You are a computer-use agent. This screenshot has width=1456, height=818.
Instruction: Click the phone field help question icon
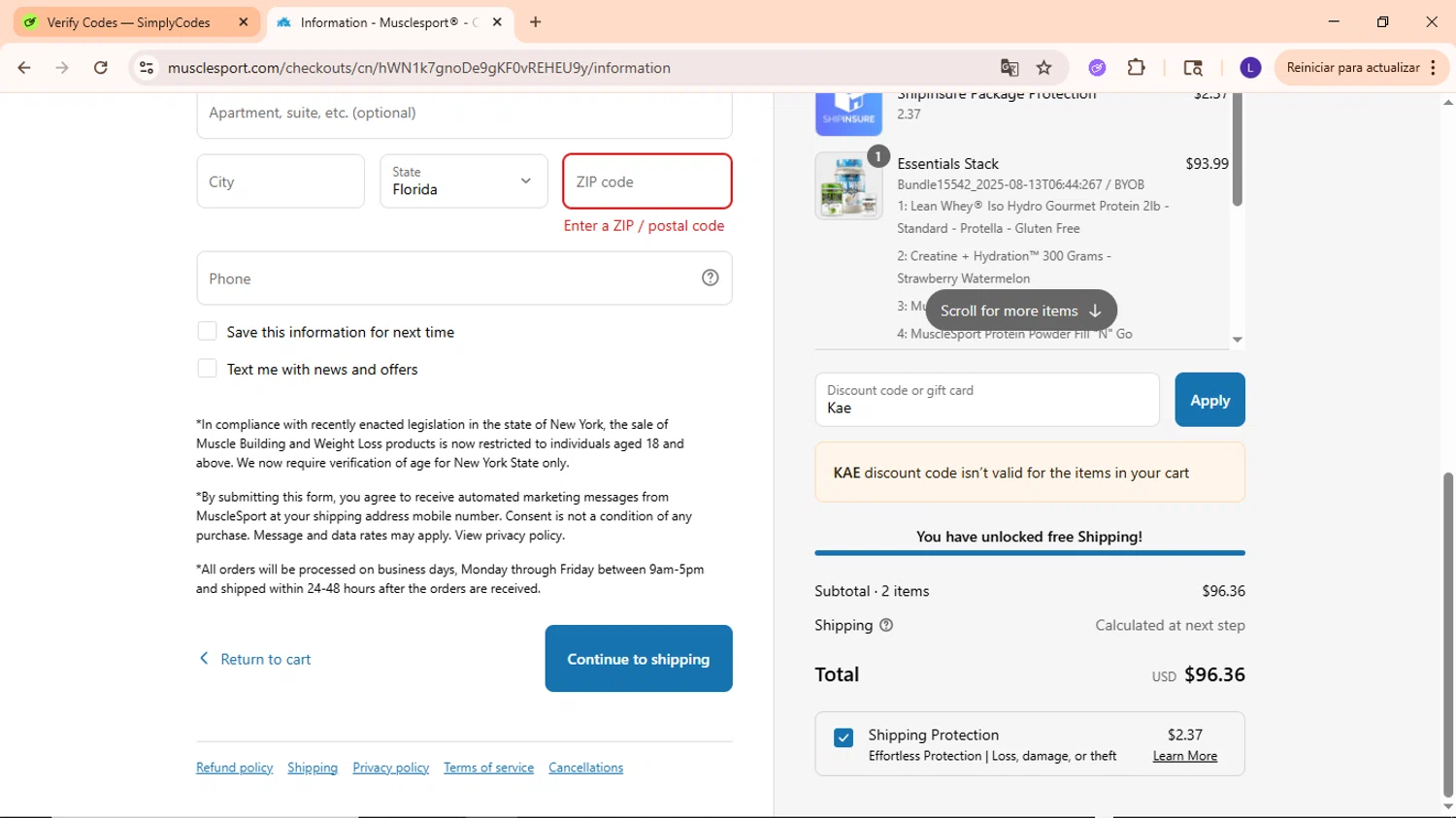pos(711,278)
